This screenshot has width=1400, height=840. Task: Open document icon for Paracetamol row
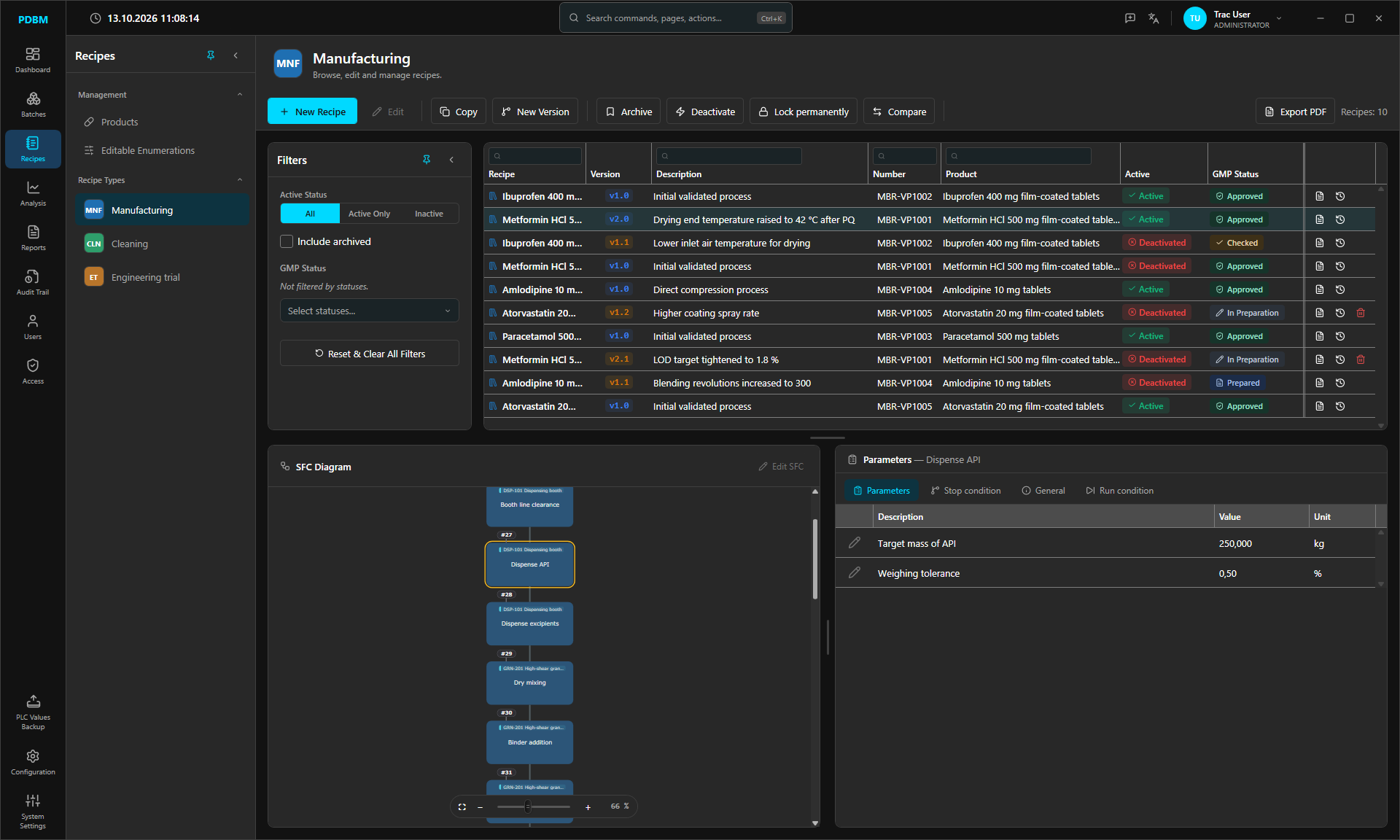1320,336
